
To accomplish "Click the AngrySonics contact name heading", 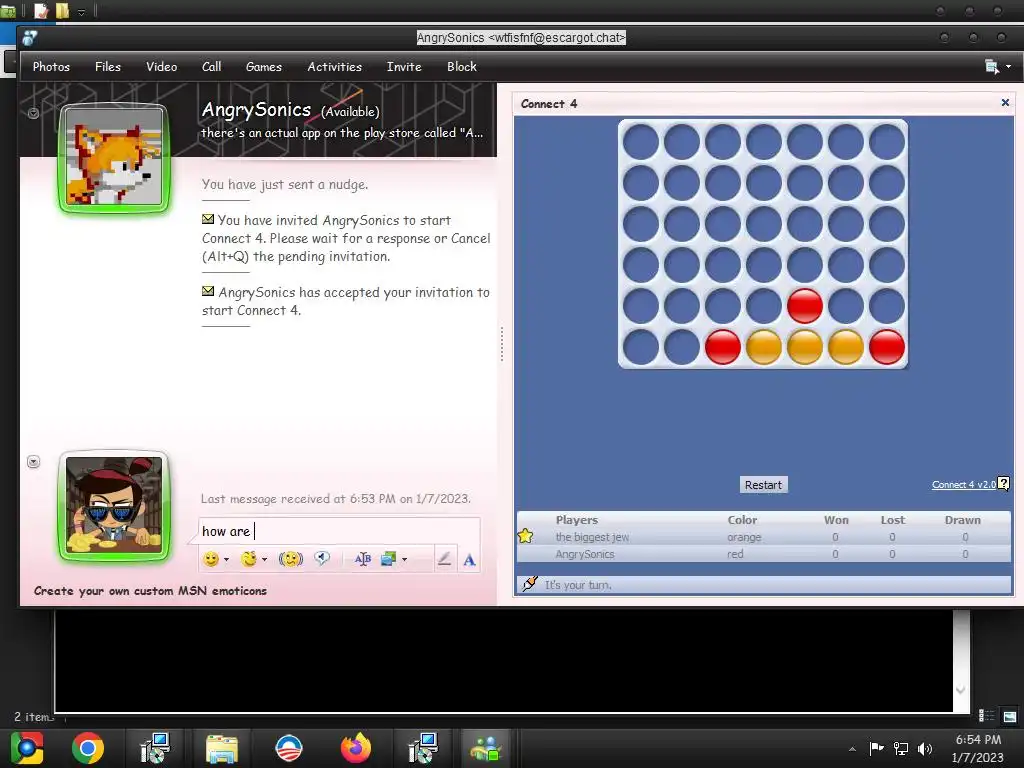I will [256, 110].
